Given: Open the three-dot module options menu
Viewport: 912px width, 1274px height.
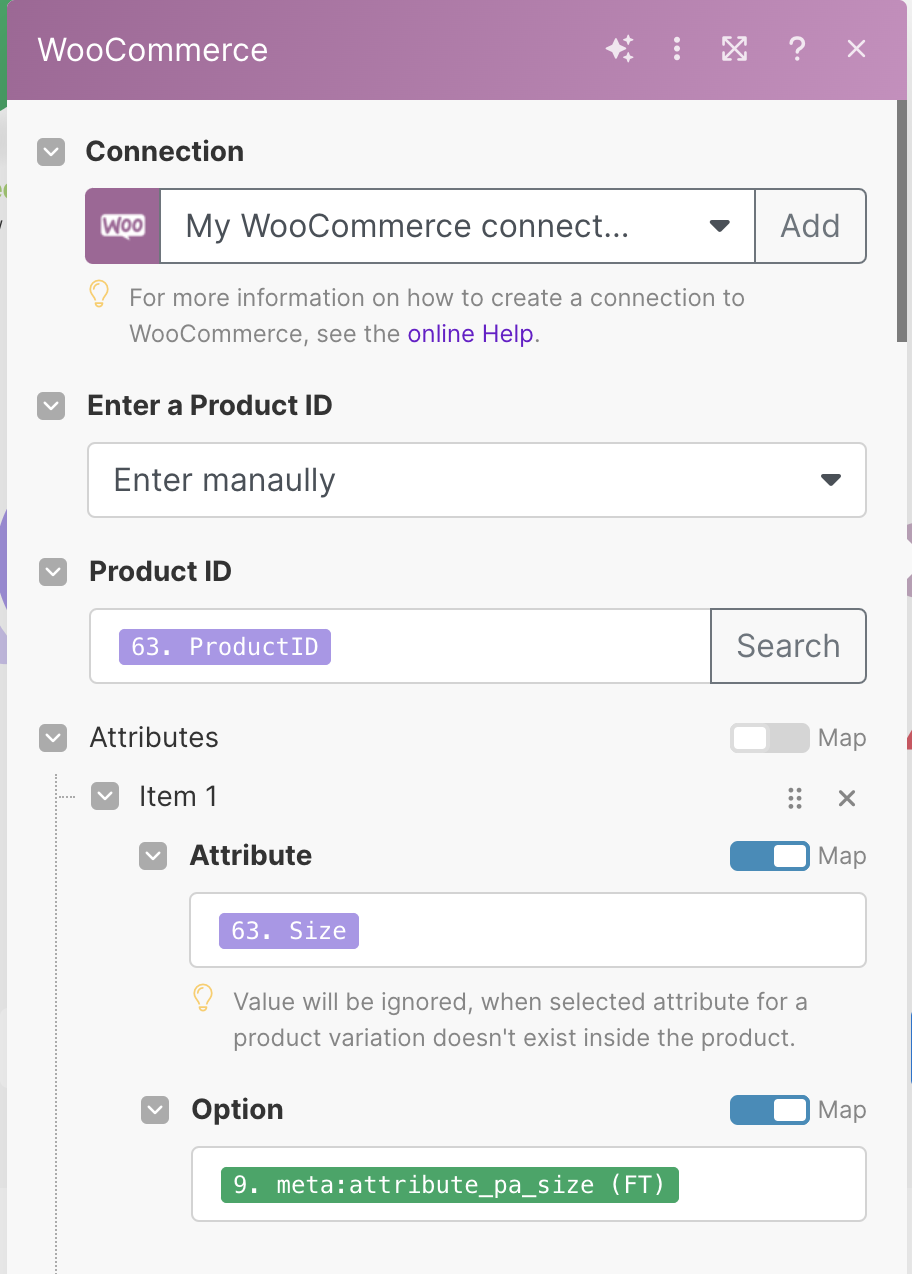Looking at the screenshot, I should [x=677, y=49].
